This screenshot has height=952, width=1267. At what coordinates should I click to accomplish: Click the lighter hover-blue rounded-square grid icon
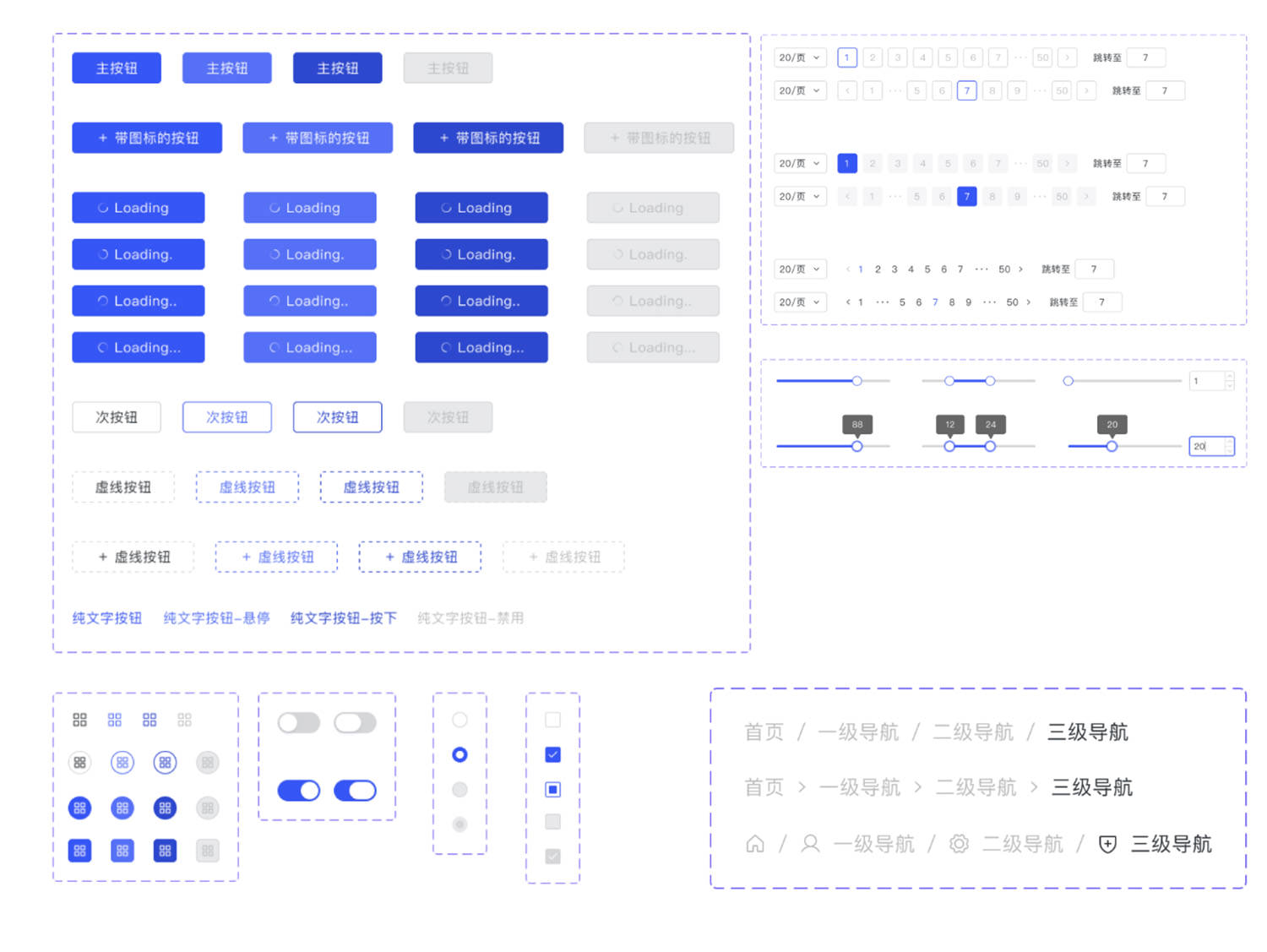(x=122, y=851)
